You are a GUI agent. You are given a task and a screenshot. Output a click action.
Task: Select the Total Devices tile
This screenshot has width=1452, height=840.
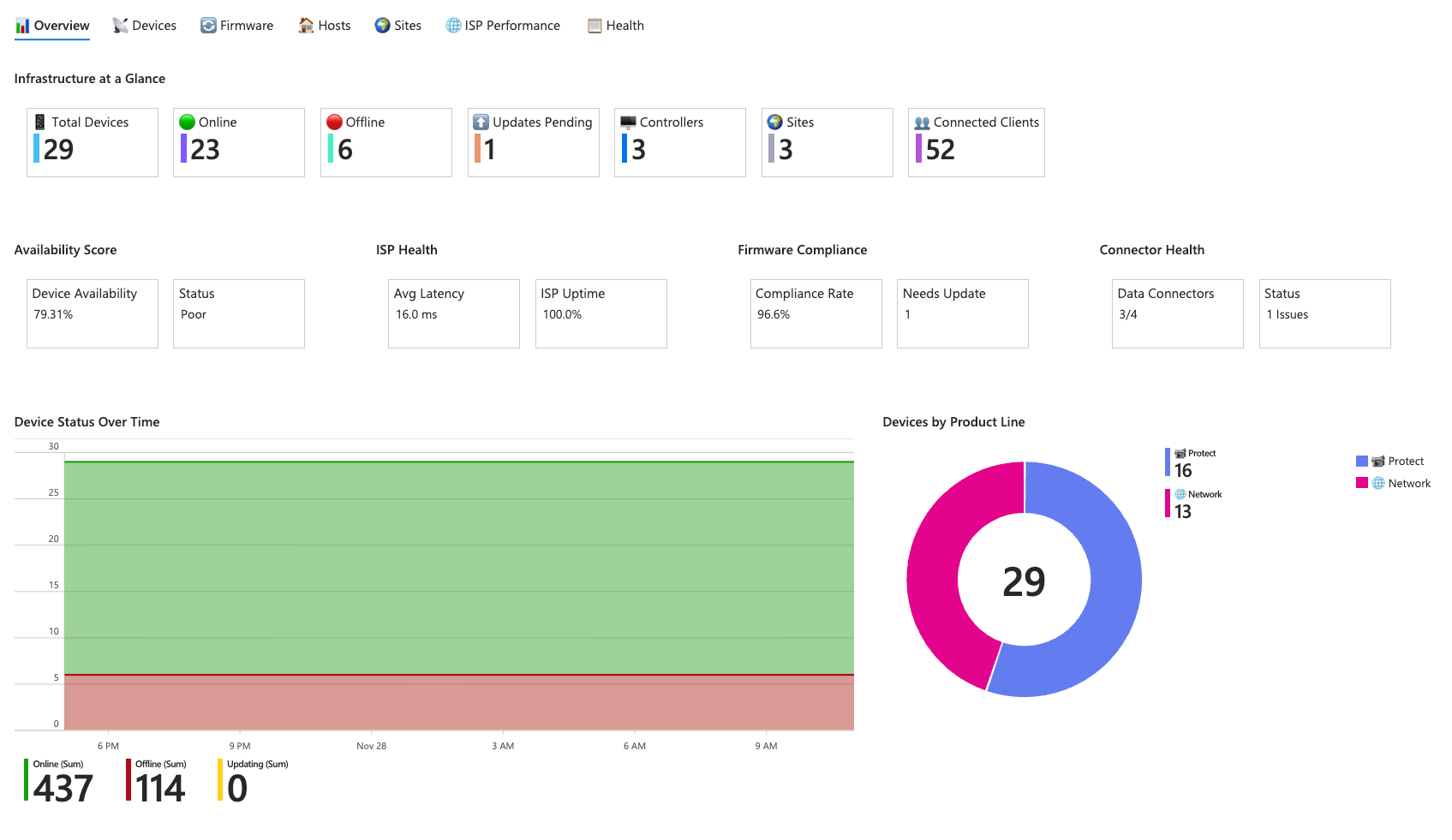tap(93, 142)
